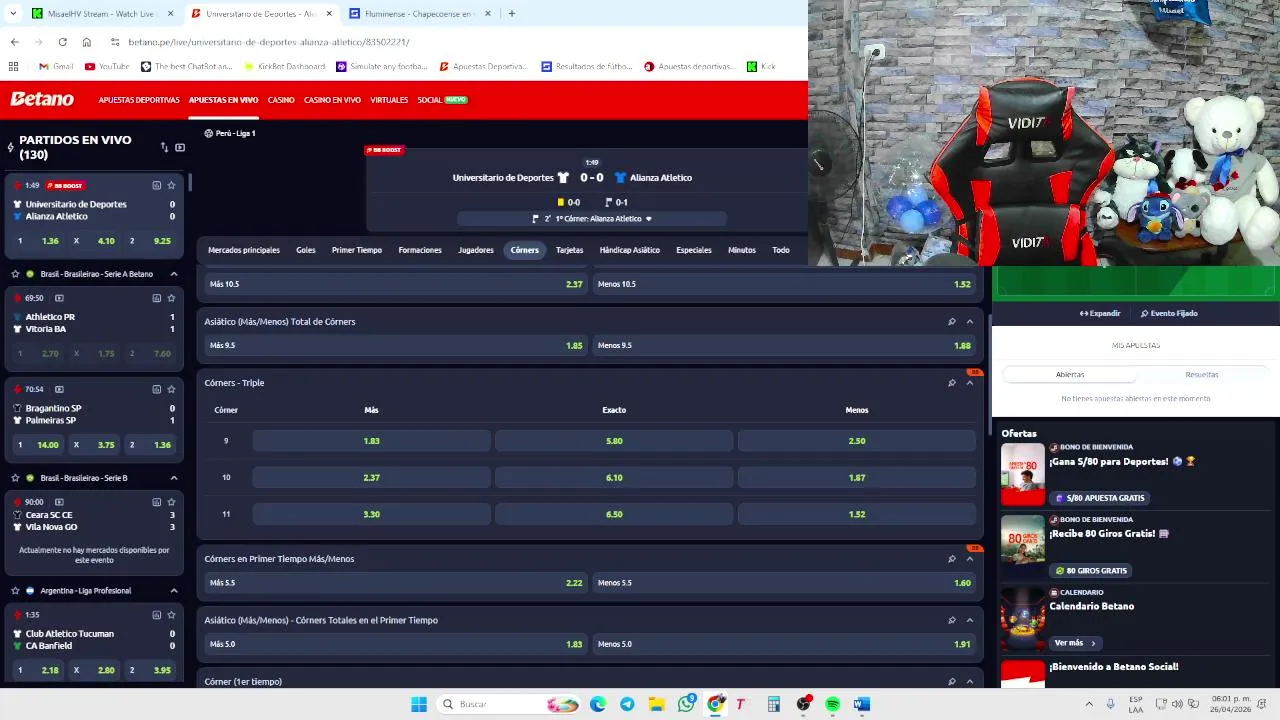Open Telegram from the taskbar

coord(627,704)
